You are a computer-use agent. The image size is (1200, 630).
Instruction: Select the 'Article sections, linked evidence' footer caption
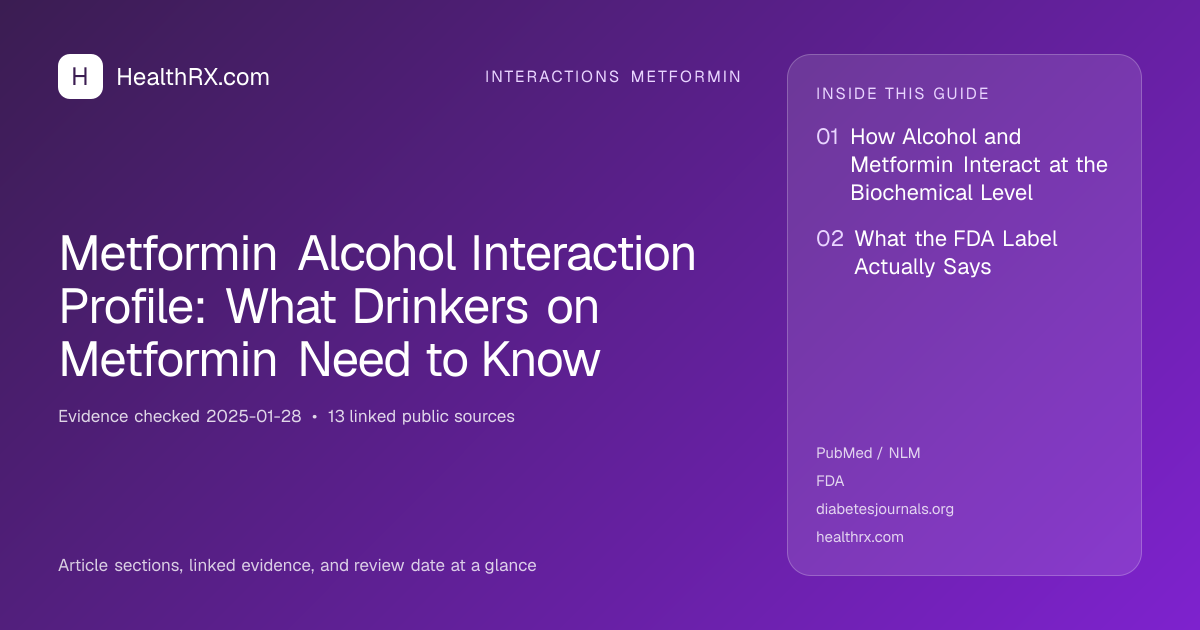point(297,565)
